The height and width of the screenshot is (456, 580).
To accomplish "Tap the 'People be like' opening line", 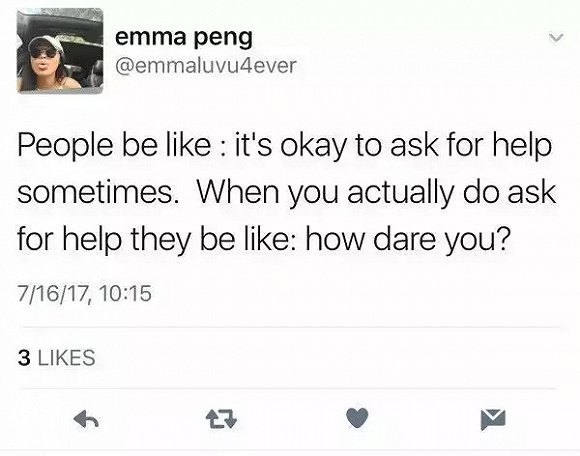I will 284,146.
